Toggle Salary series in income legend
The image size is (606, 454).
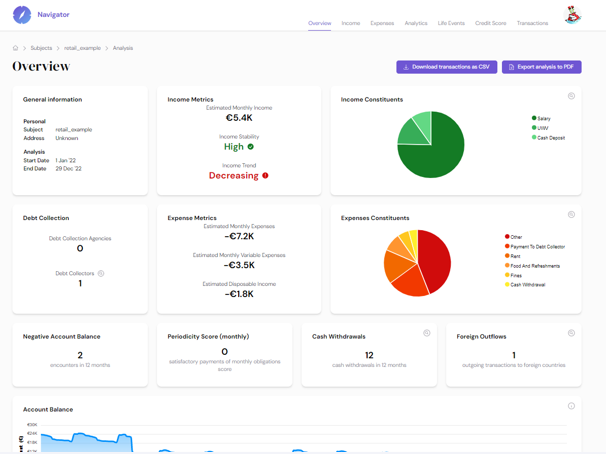tap(543, 118)
